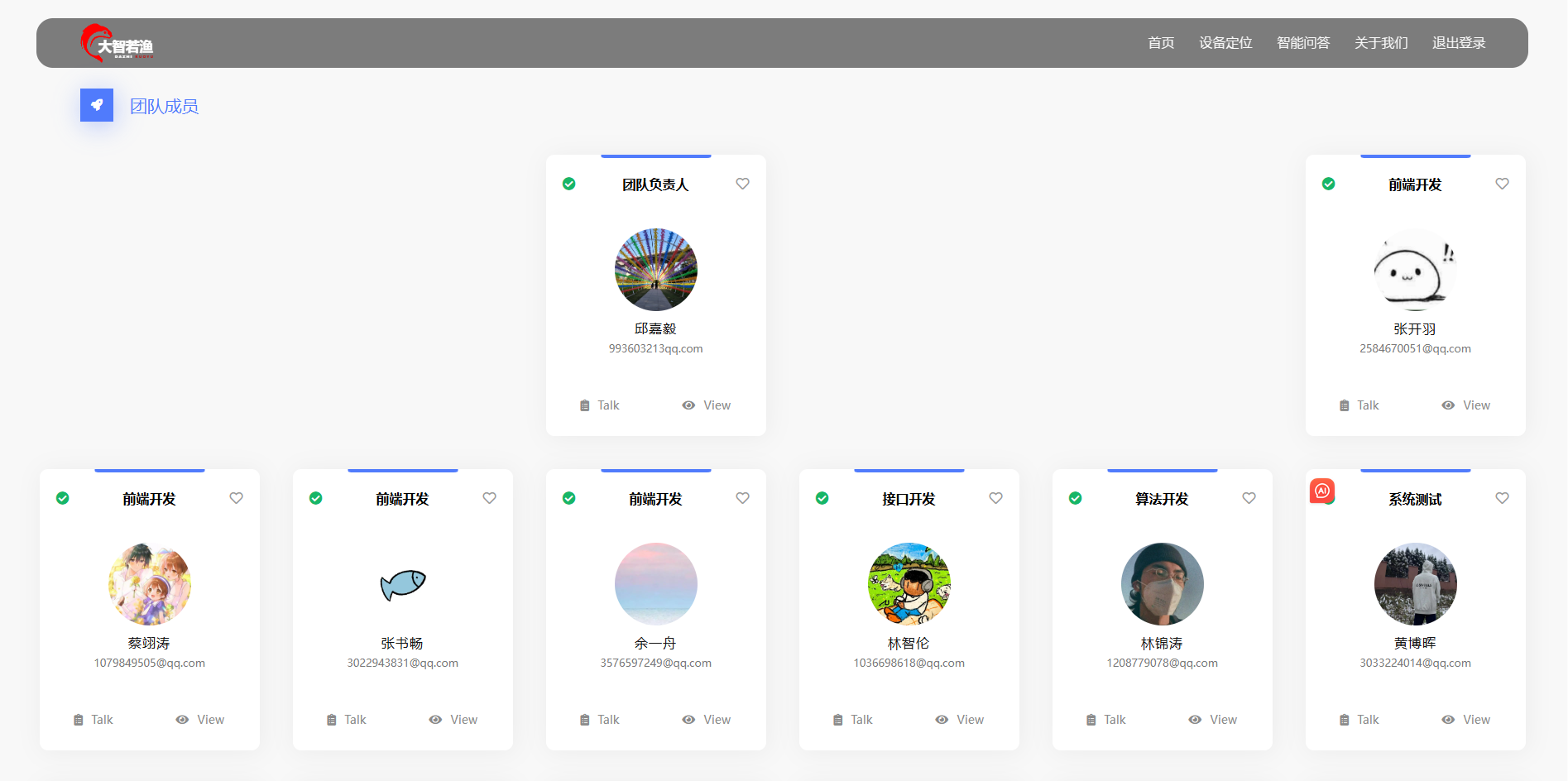Screen dimensions: 1568x781
Task: Click 蔡翊涛's anime avatar
Action: tap(150, 584)
